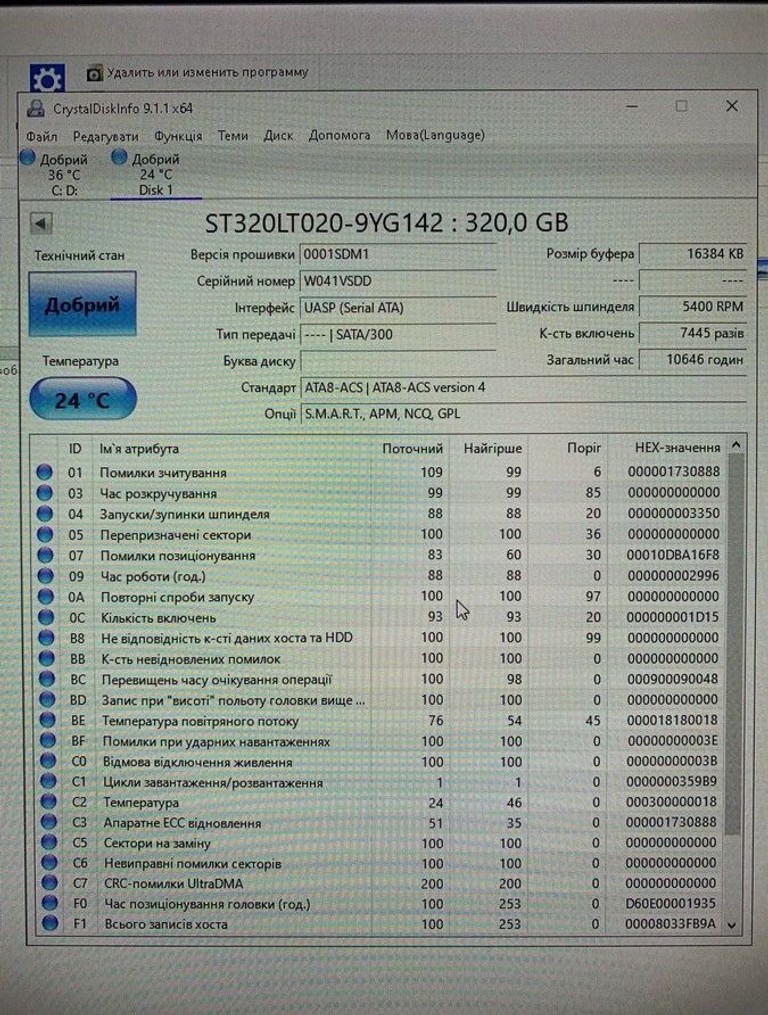Click status orb of attribute 0A Повторні спроби запуску
Image resolution: width=768 pixels, height=1015 pixels.
click(45, 597)
